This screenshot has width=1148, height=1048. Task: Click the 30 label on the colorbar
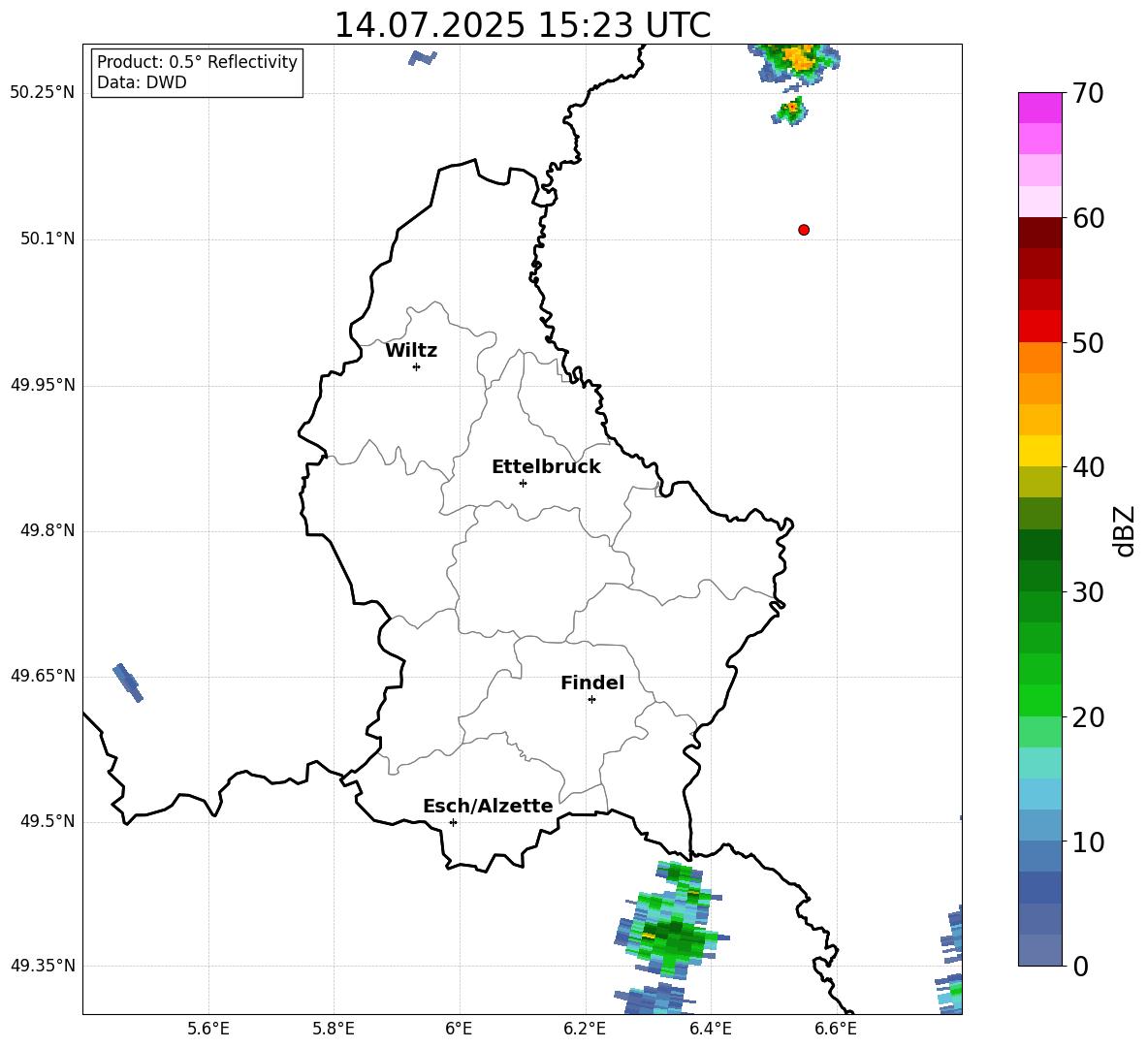tap(1088, 591)
